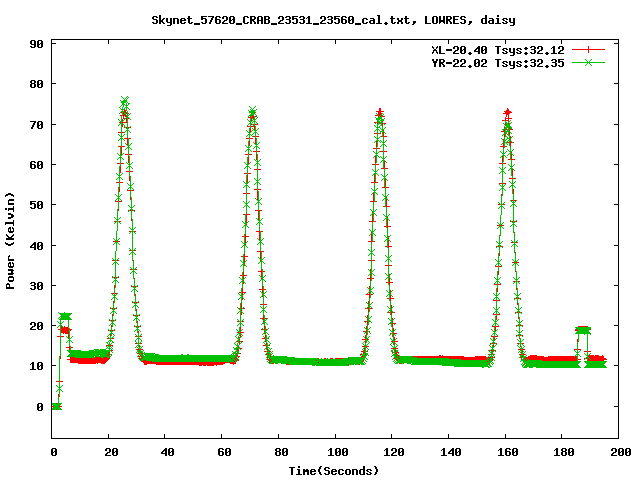640x480 pixels.
Task: Click the calibration pulse near 187 seconds
Action: pyautogui.click(x=583, y=330)
